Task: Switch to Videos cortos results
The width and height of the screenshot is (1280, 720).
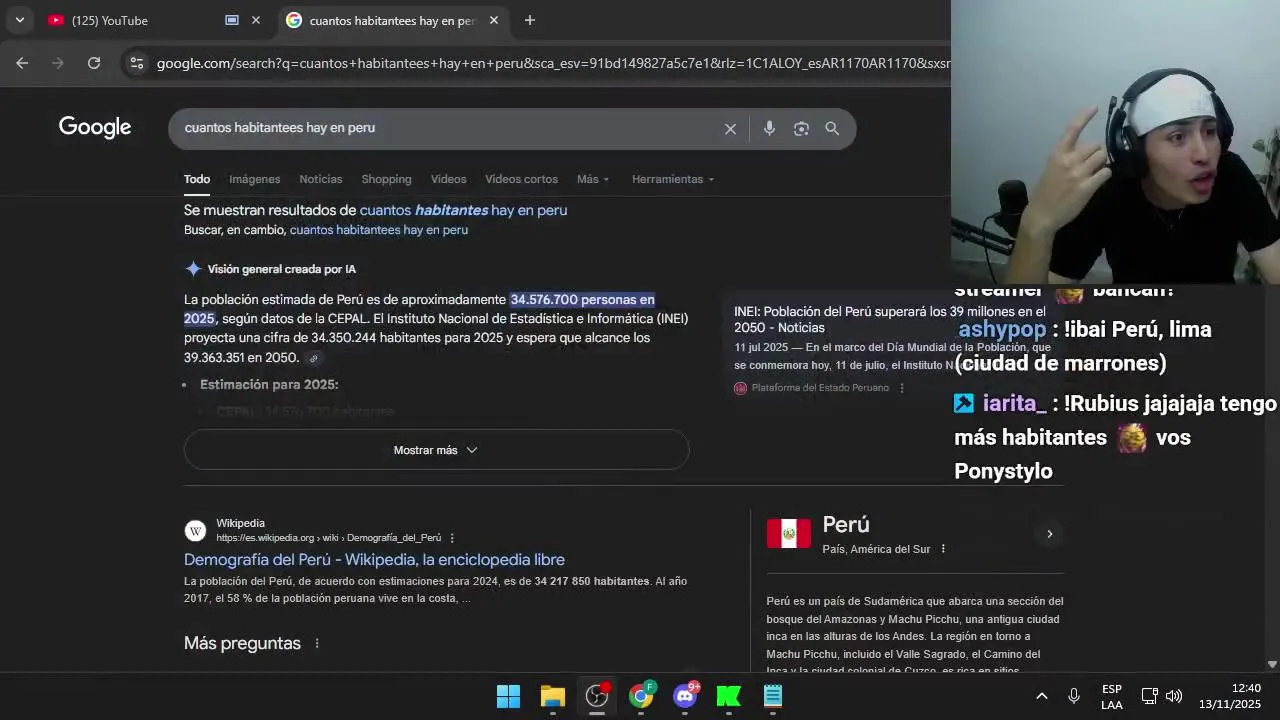Action: 521,179
